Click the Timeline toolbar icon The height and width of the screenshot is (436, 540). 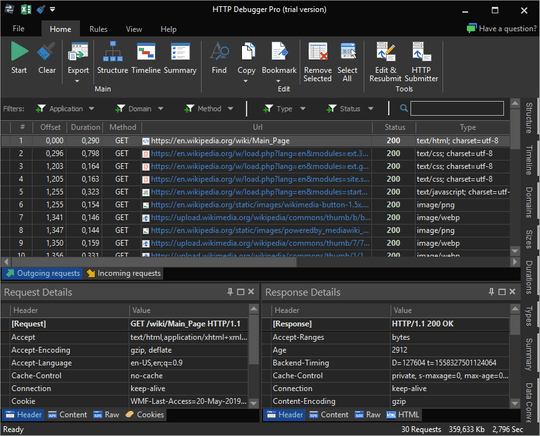pos(146,52)
